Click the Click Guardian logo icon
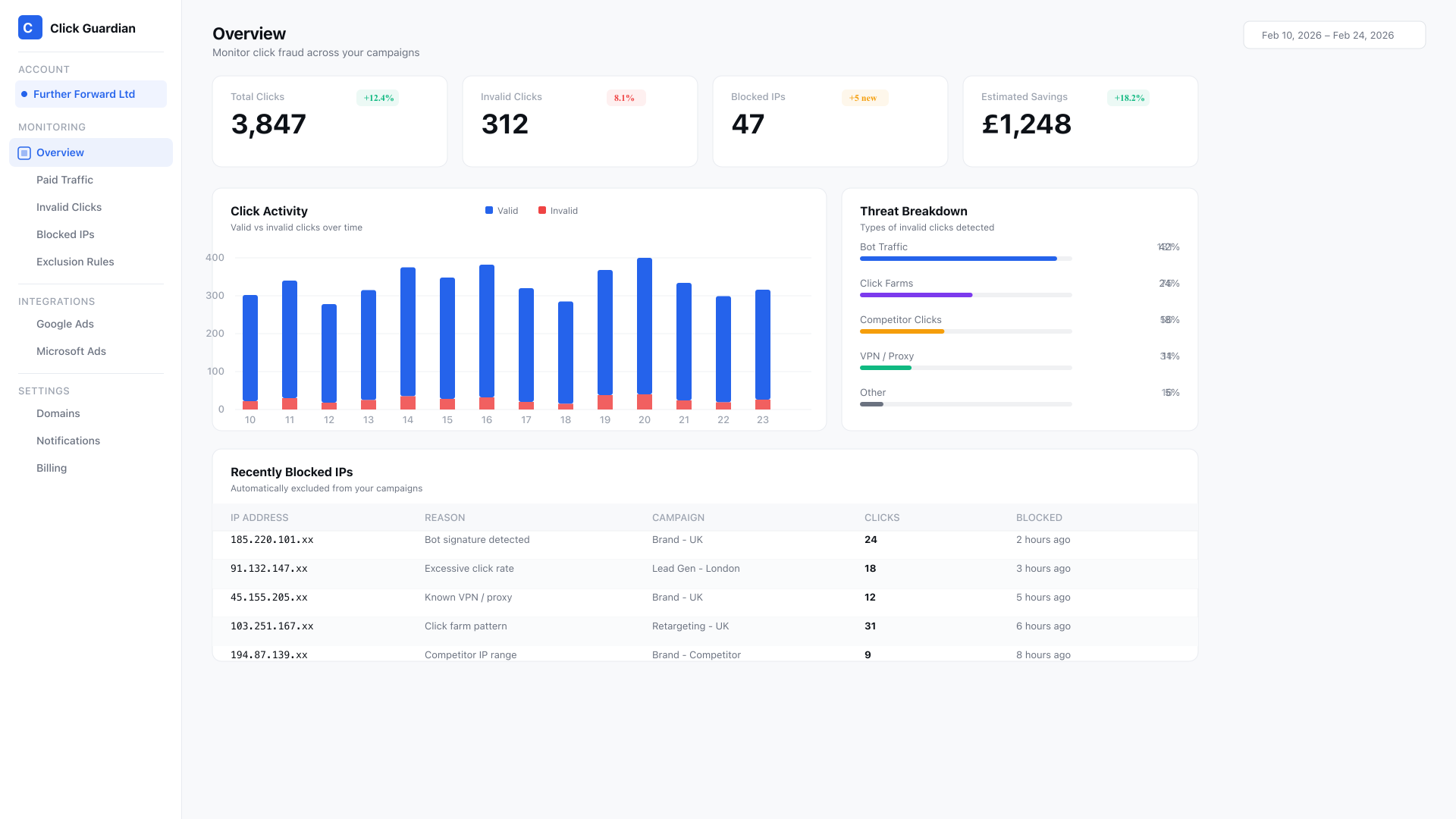The height and width of the screenshot is (819, 1456). coord(29,28)
